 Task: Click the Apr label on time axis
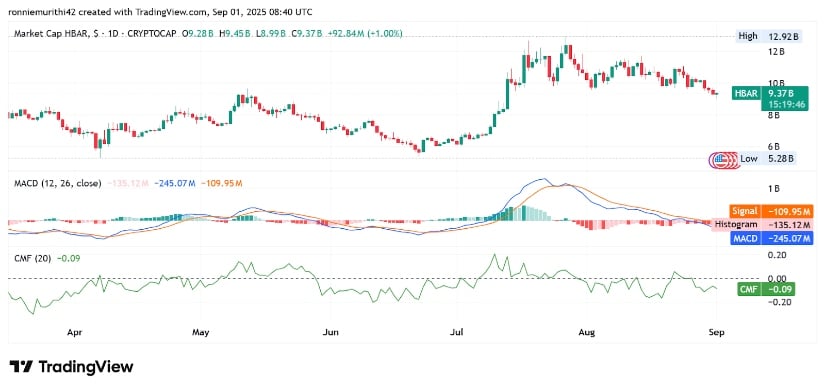click(x=74, y=332)
